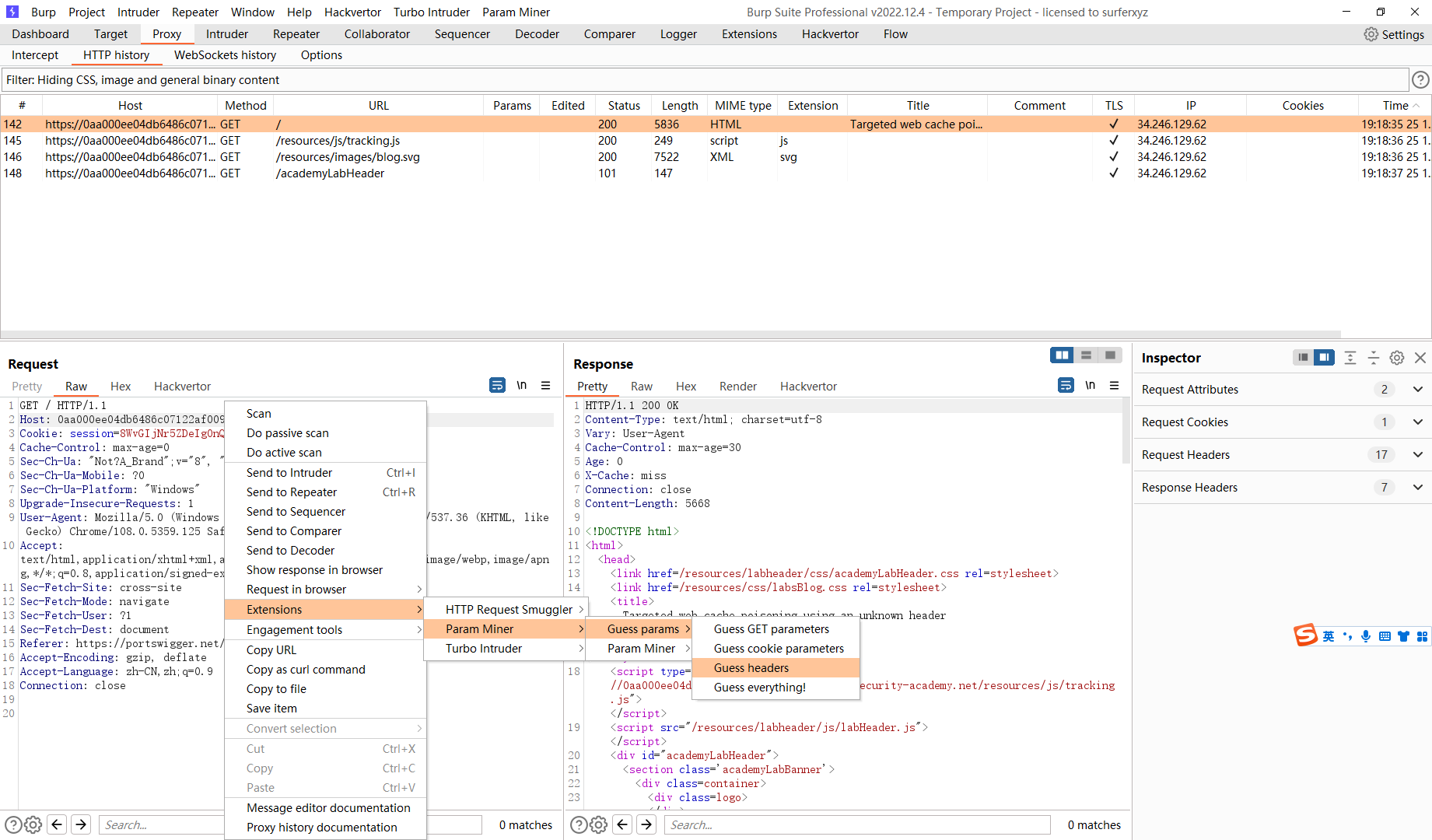Dock Inspector panel to the right icon
Viewport: 1432px width, 840px height.
coord(1324,358)
